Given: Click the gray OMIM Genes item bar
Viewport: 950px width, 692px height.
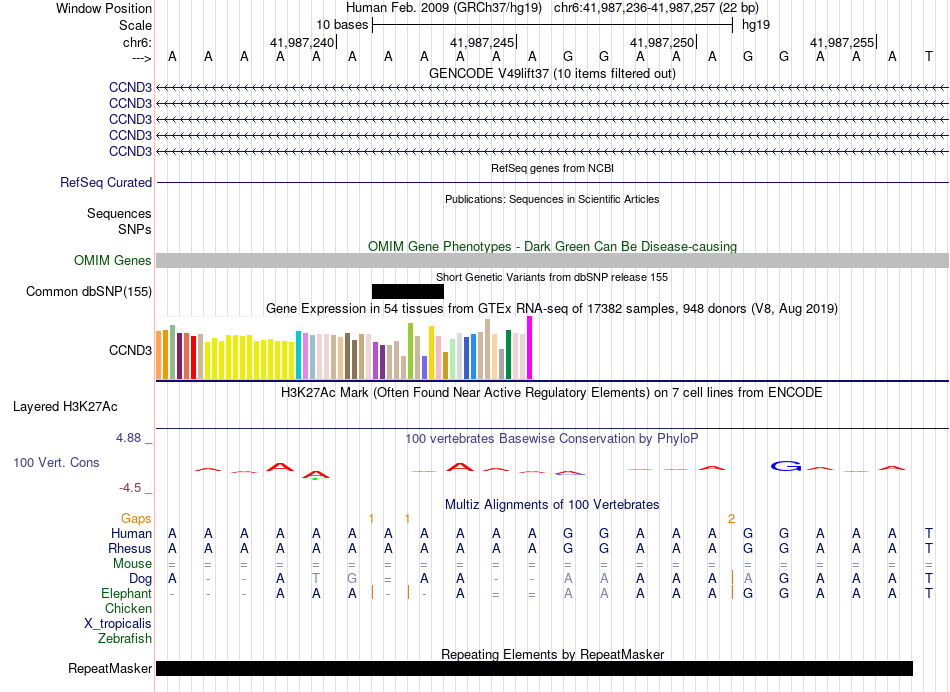Looking at the screenshot, I should [x=552, y=261].
